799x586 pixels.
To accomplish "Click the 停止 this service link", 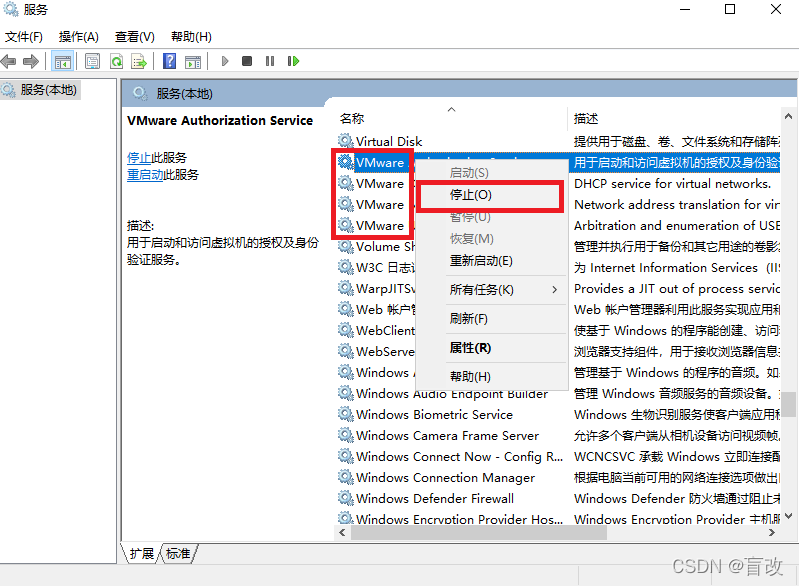I will [139, 157].
